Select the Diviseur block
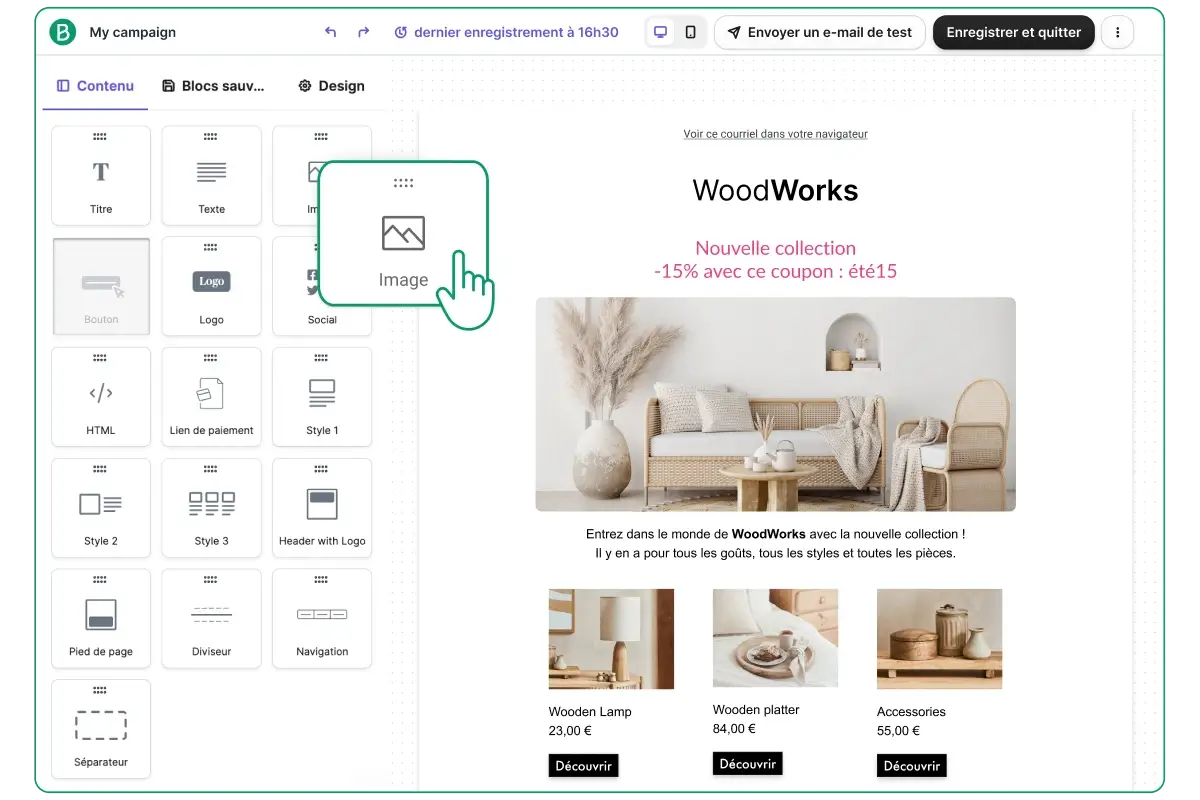This screenshot has width=1200, height=800. [x=211, y=618]
